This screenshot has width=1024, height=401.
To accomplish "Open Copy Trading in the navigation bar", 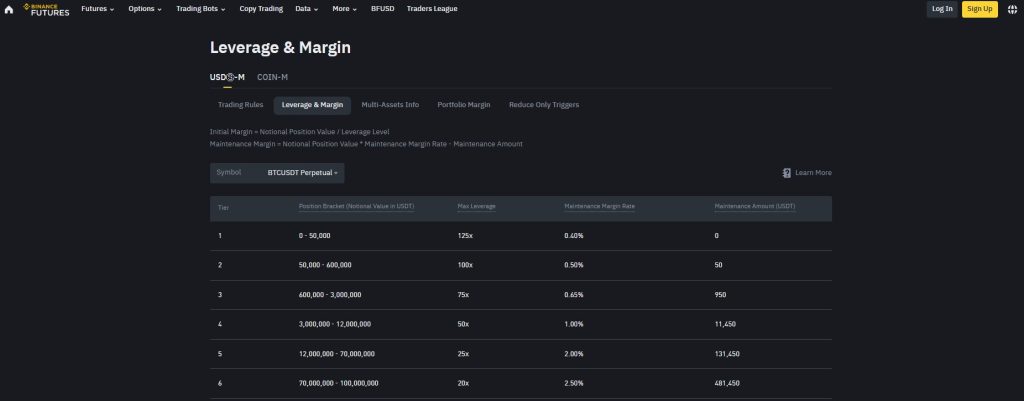I will pos(261,9).
